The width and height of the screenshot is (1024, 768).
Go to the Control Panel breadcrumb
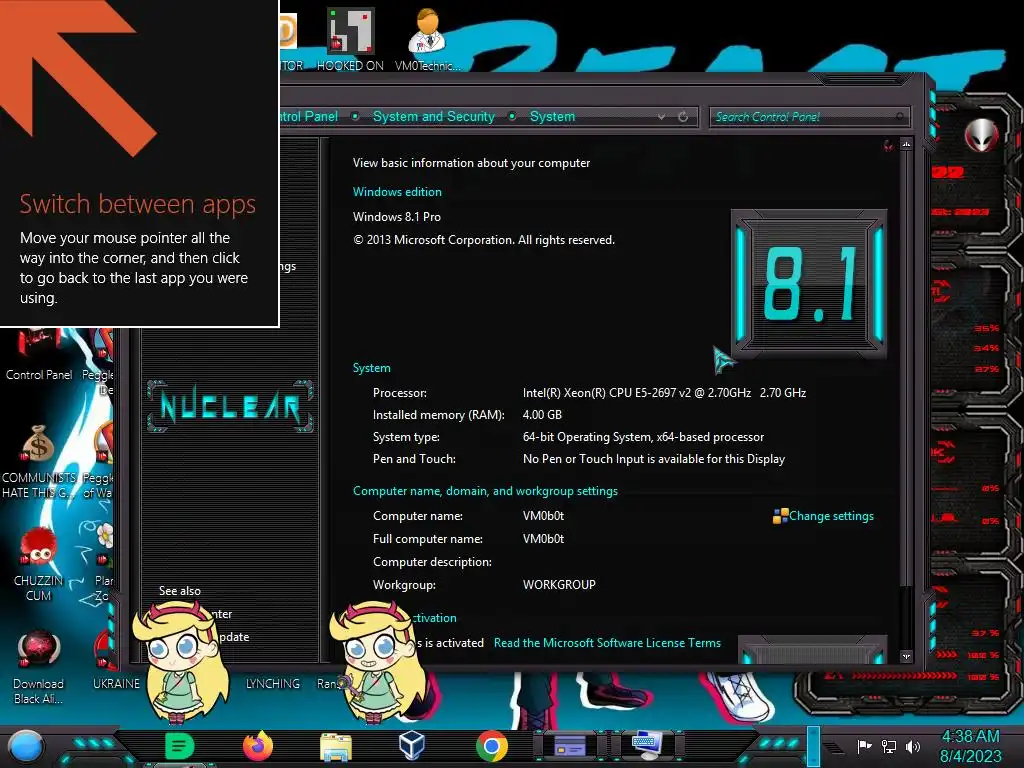click(309, 116)
